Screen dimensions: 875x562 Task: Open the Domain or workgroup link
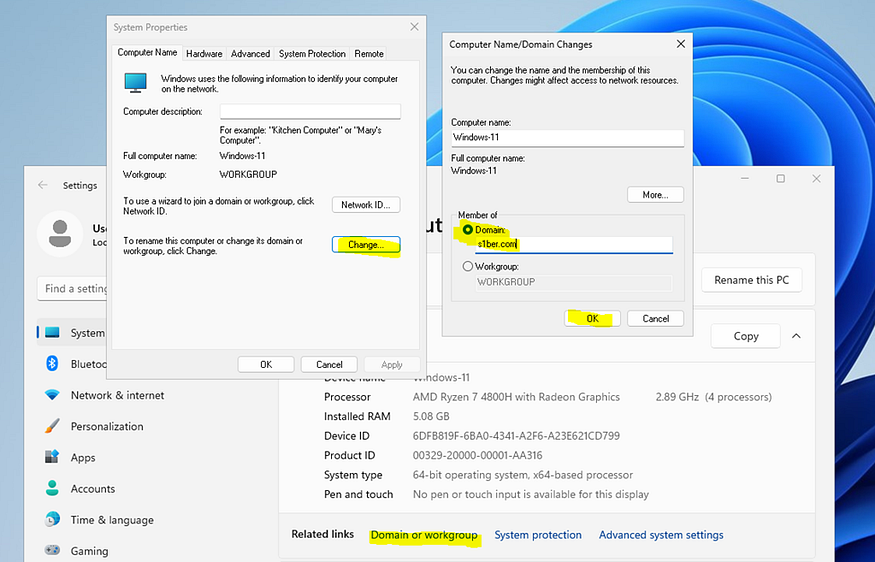coord(424,535)
